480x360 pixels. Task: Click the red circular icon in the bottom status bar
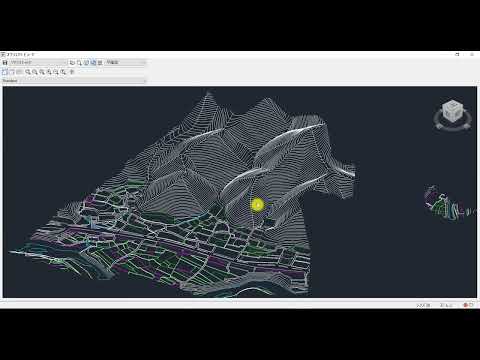pyautogui.click(x=466, y=305)
